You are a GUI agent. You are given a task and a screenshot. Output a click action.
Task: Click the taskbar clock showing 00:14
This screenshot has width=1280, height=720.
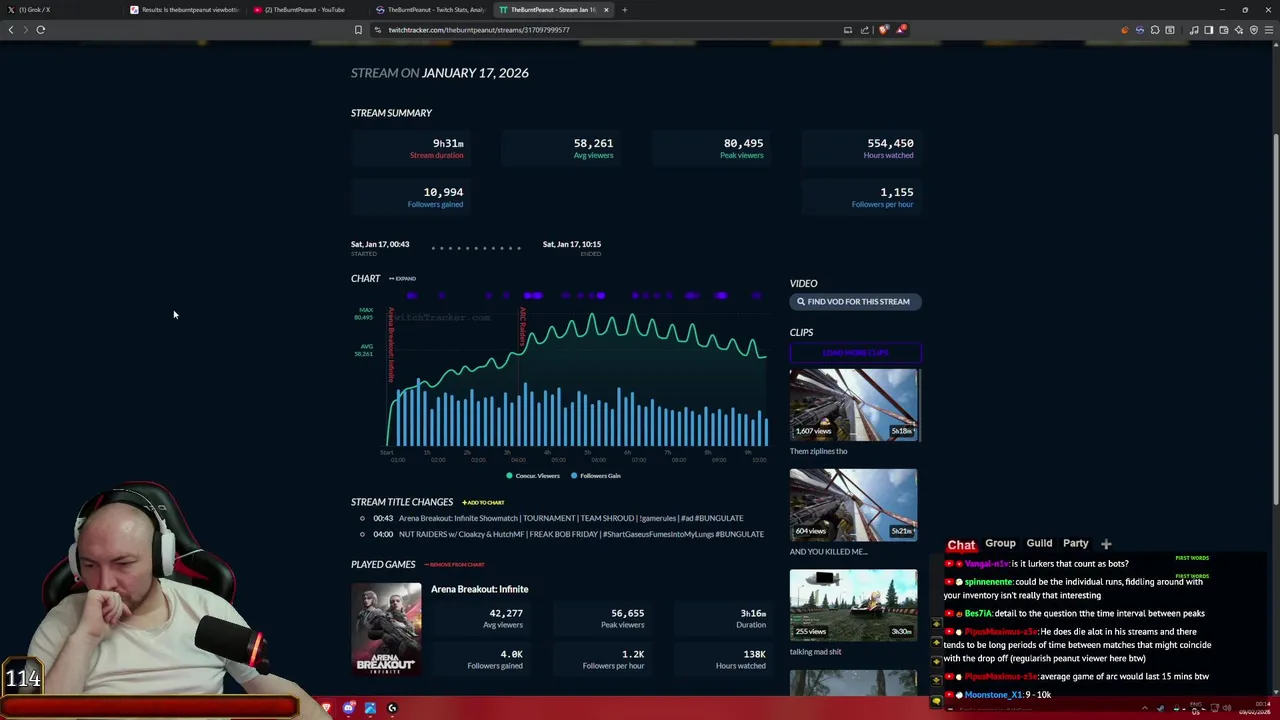[1254, 709]
